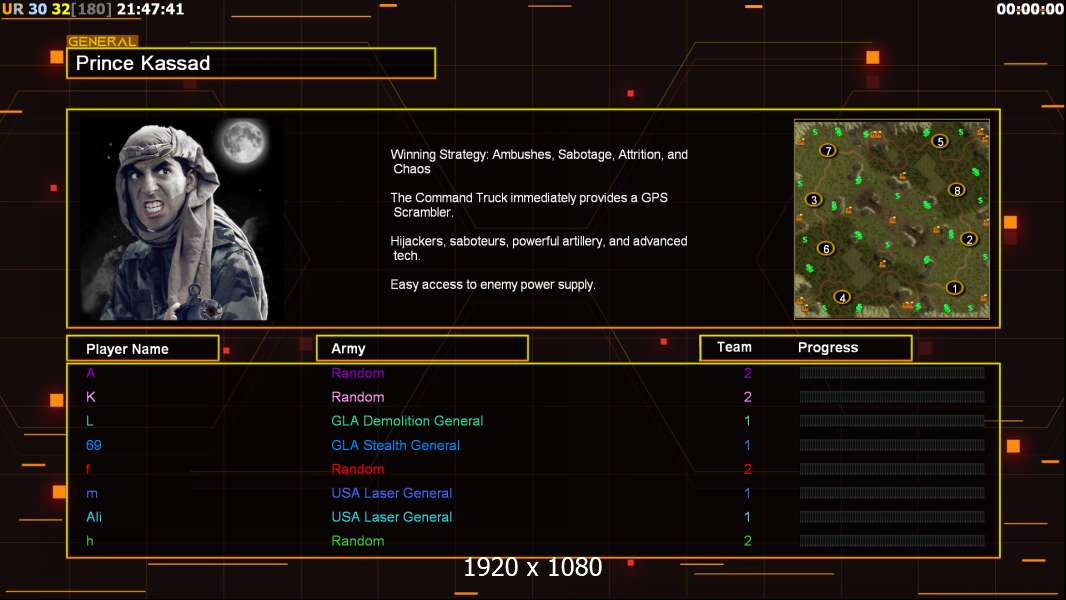
Task: Select player name m
Action: click(92, 493)
